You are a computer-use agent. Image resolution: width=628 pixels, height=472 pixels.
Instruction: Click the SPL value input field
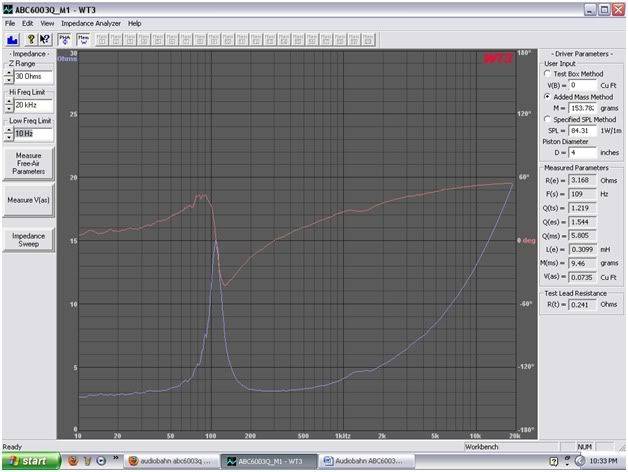(x=583, y=131)
